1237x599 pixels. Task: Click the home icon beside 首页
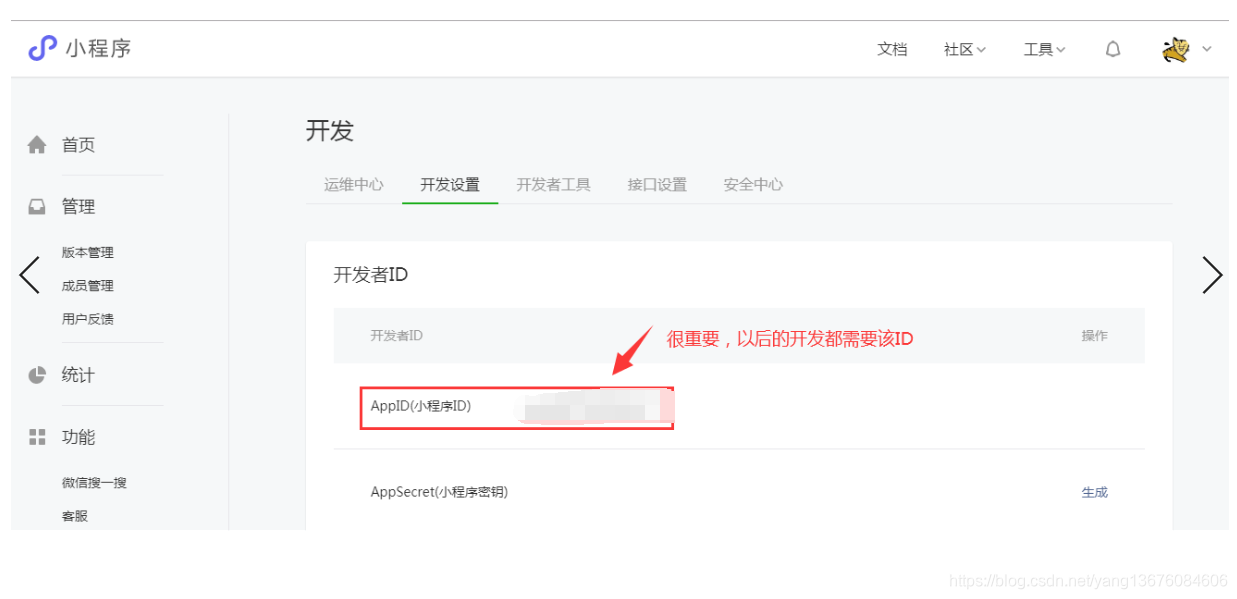pyautogui.click(x=37, y=145)
